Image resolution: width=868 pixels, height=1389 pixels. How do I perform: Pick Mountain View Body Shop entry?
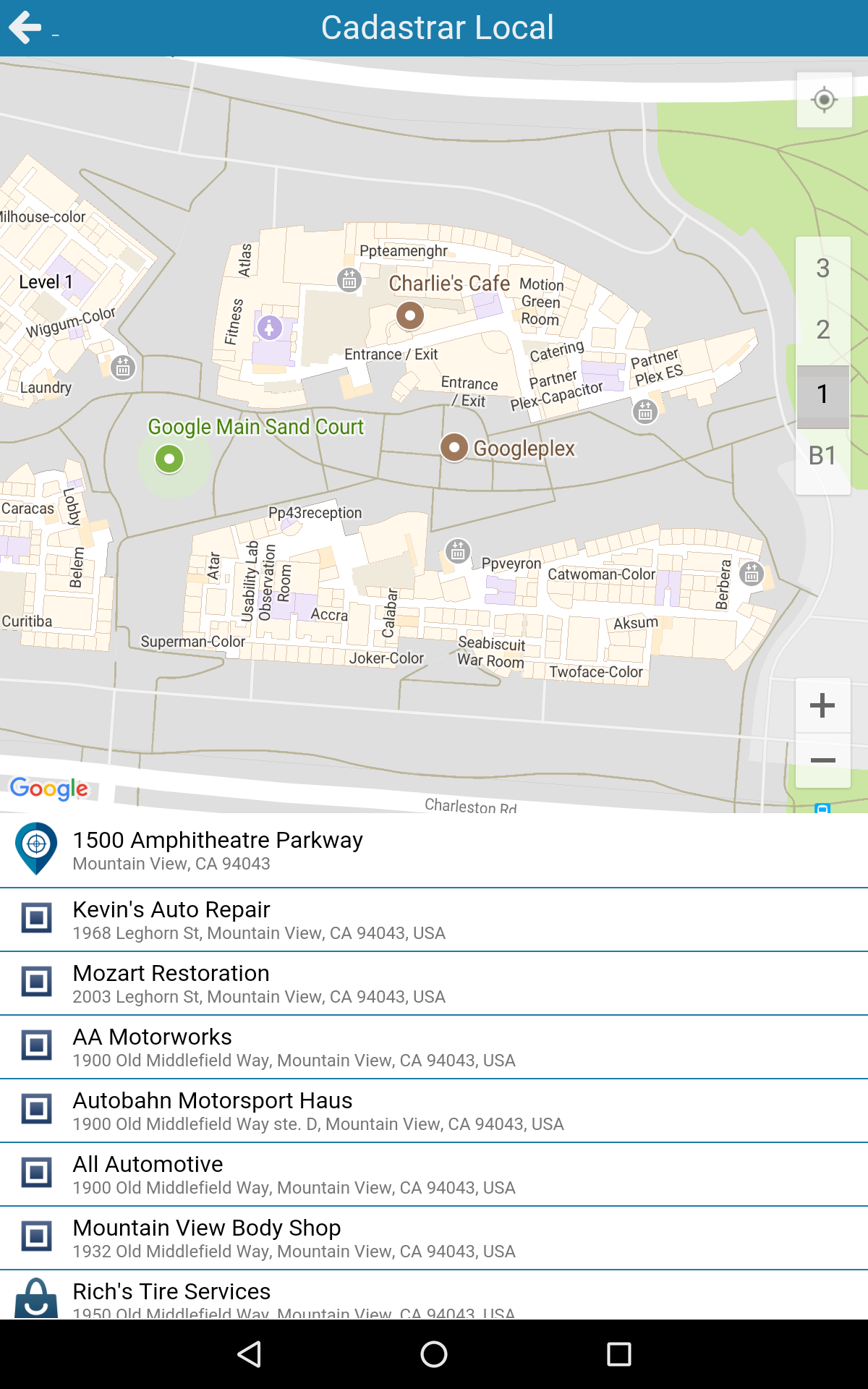(x=434, y=1238)
